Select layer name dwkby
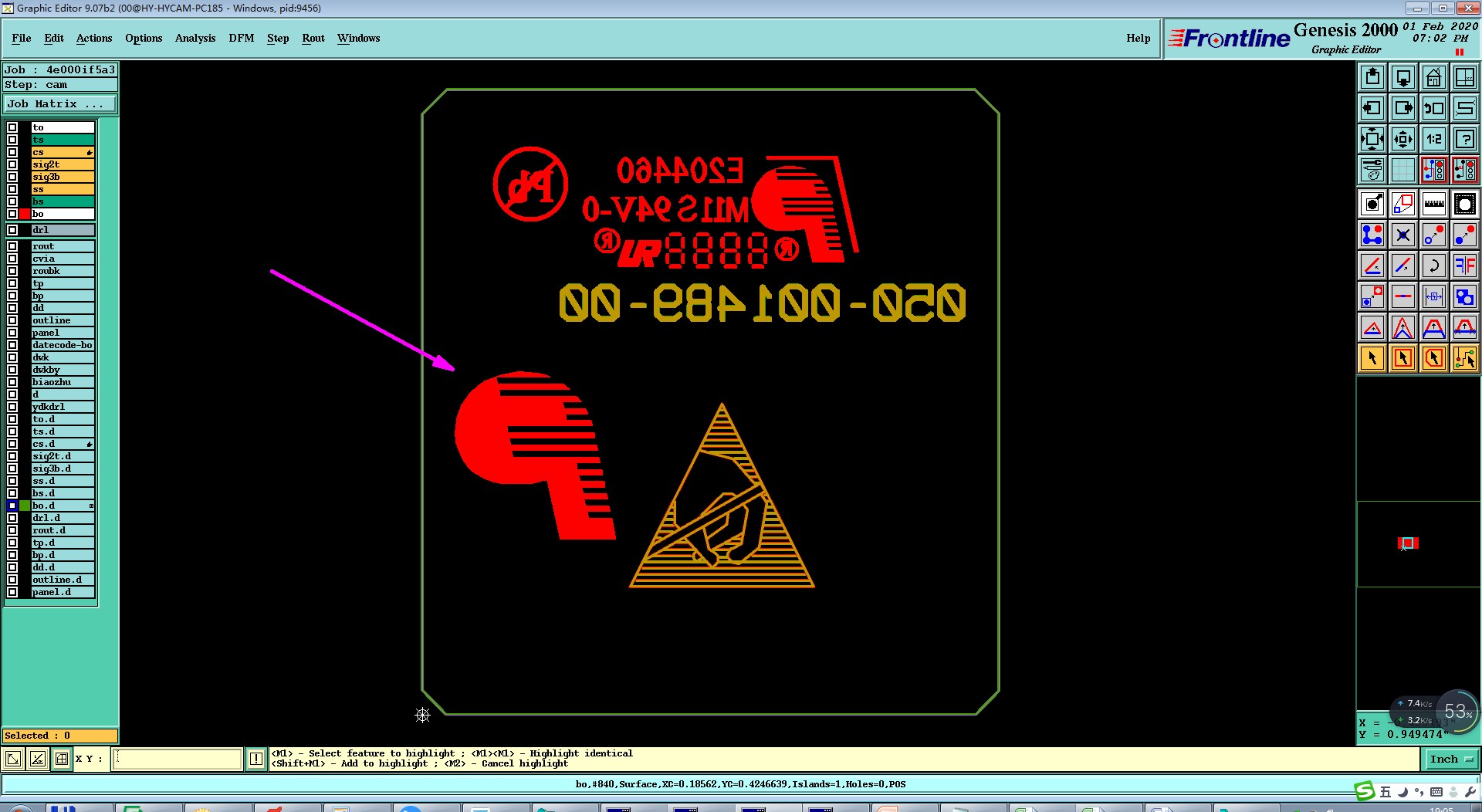Image resolution: width=1482 pixels, height=812 pixels. click(63, 370)
